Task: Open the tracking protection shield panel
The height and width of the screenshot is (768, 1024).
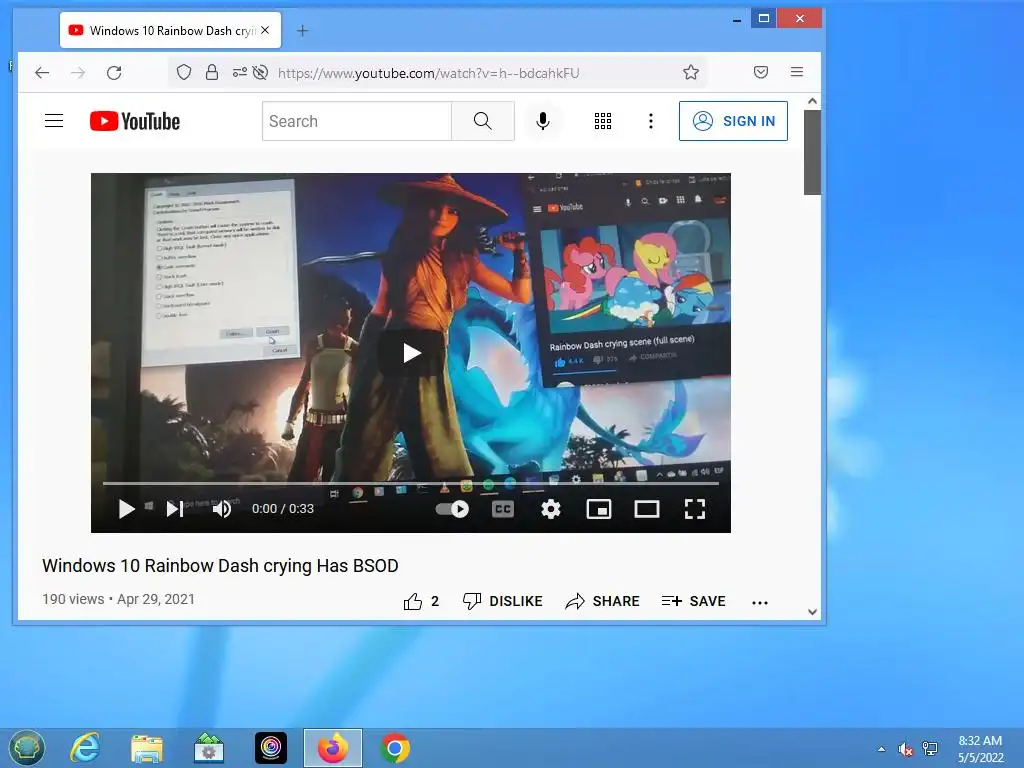Action: pyautogui.click(x=184, y=72)
